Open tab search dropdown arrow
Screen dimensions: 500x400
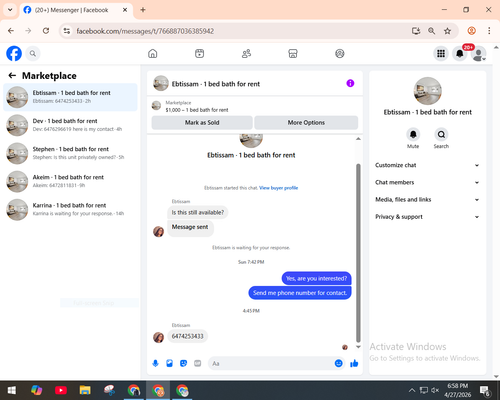[x=10, y=10]
